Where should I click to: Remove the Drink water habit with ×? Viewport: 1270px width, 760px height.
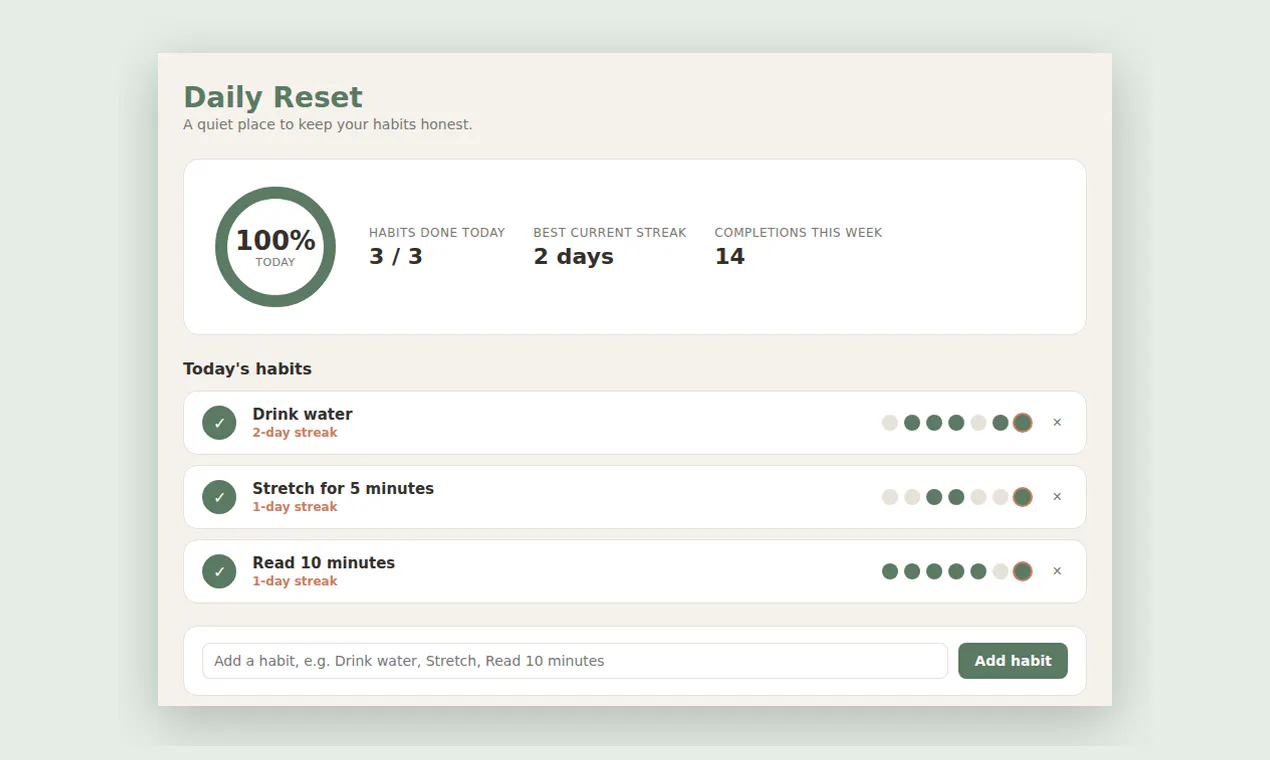pos(1057,423)
